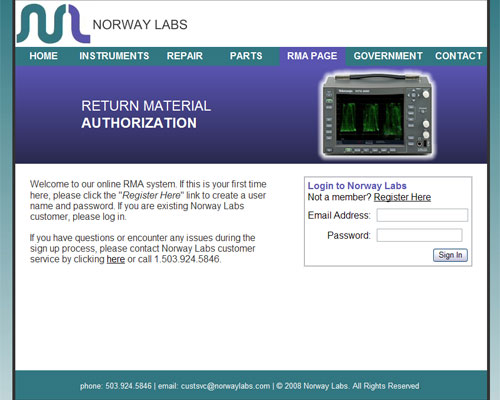The height and width of the screenshot is (400, 500).
Task: Click the custsvc@norwaylabs.com footer email
Action: (225, 386)
